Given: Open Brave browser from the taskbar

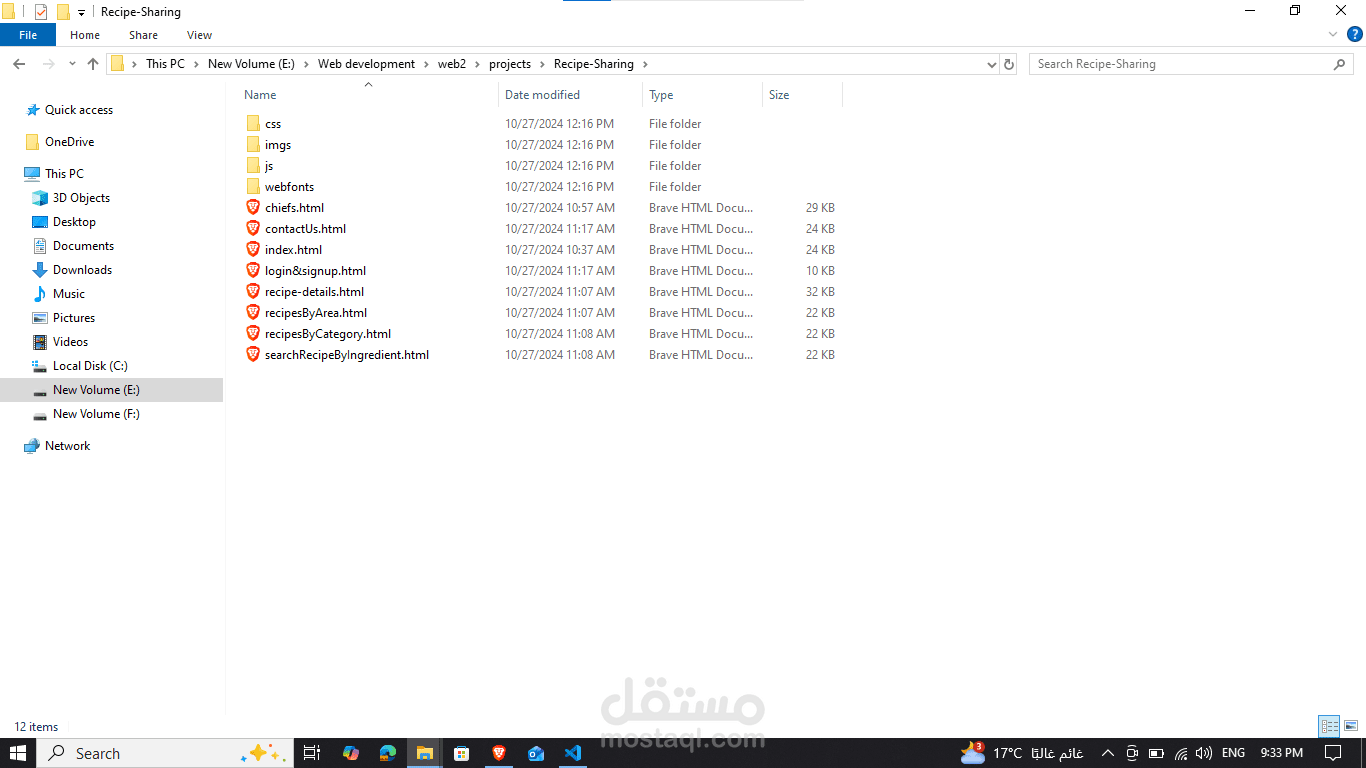Looking at the screenshot, I should [498, 753].
